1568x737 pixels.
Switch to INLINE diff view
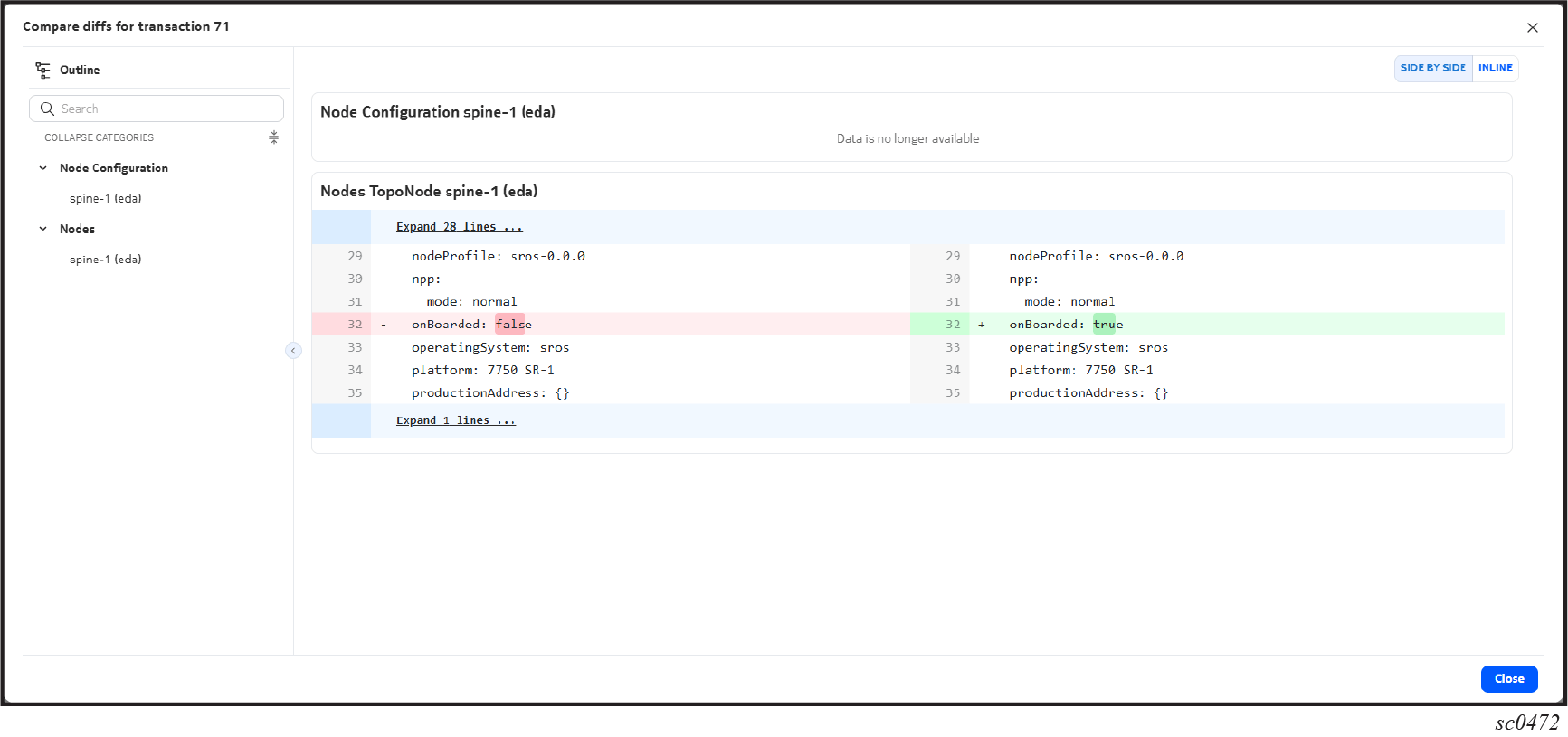(x=1496, y=68)
